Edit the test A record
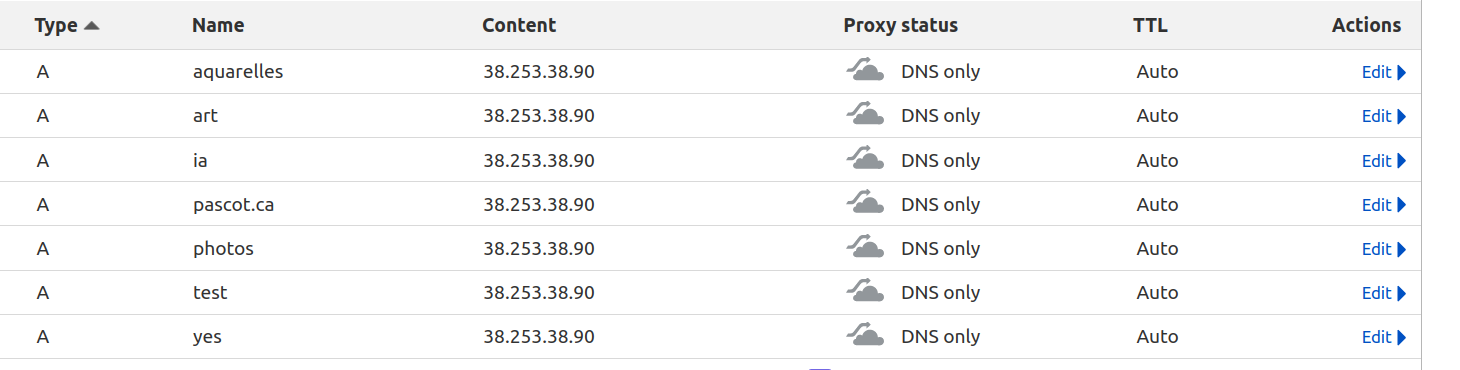The image size is (1460, 370). click(1384, 293)
